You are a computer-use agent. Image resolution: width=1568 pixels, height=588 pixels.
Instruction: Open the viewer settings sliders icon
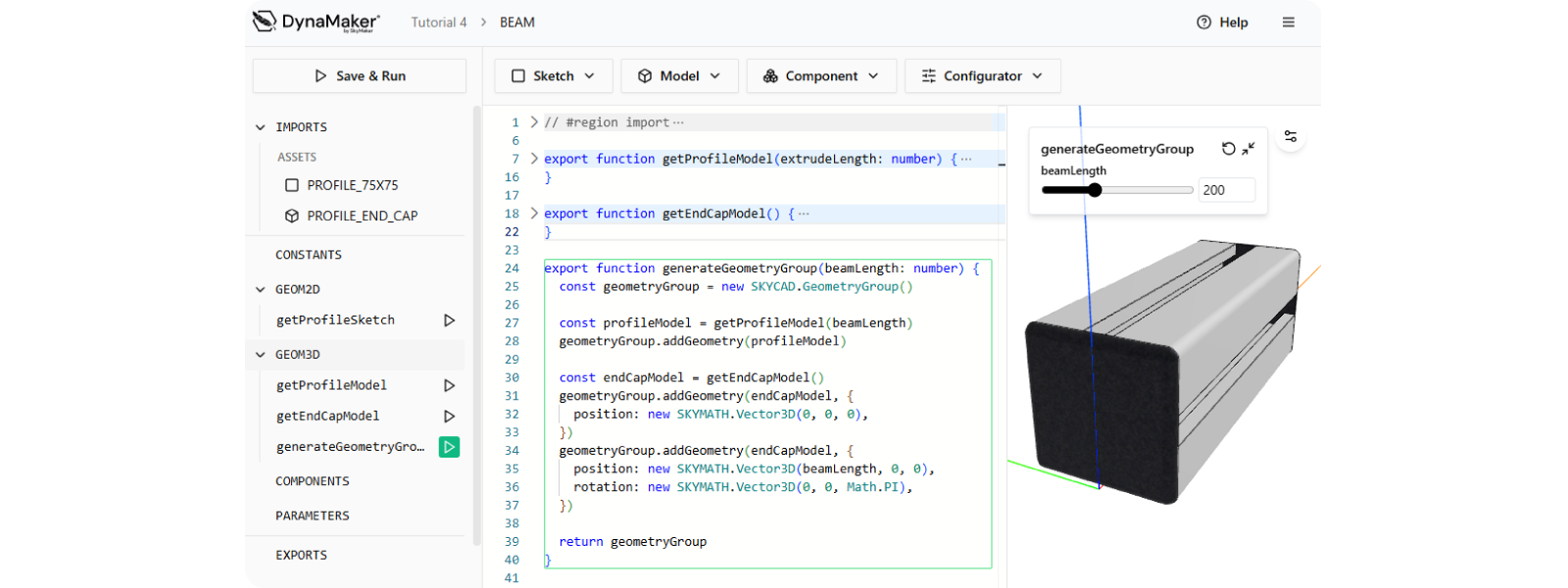click(1291, 136)
